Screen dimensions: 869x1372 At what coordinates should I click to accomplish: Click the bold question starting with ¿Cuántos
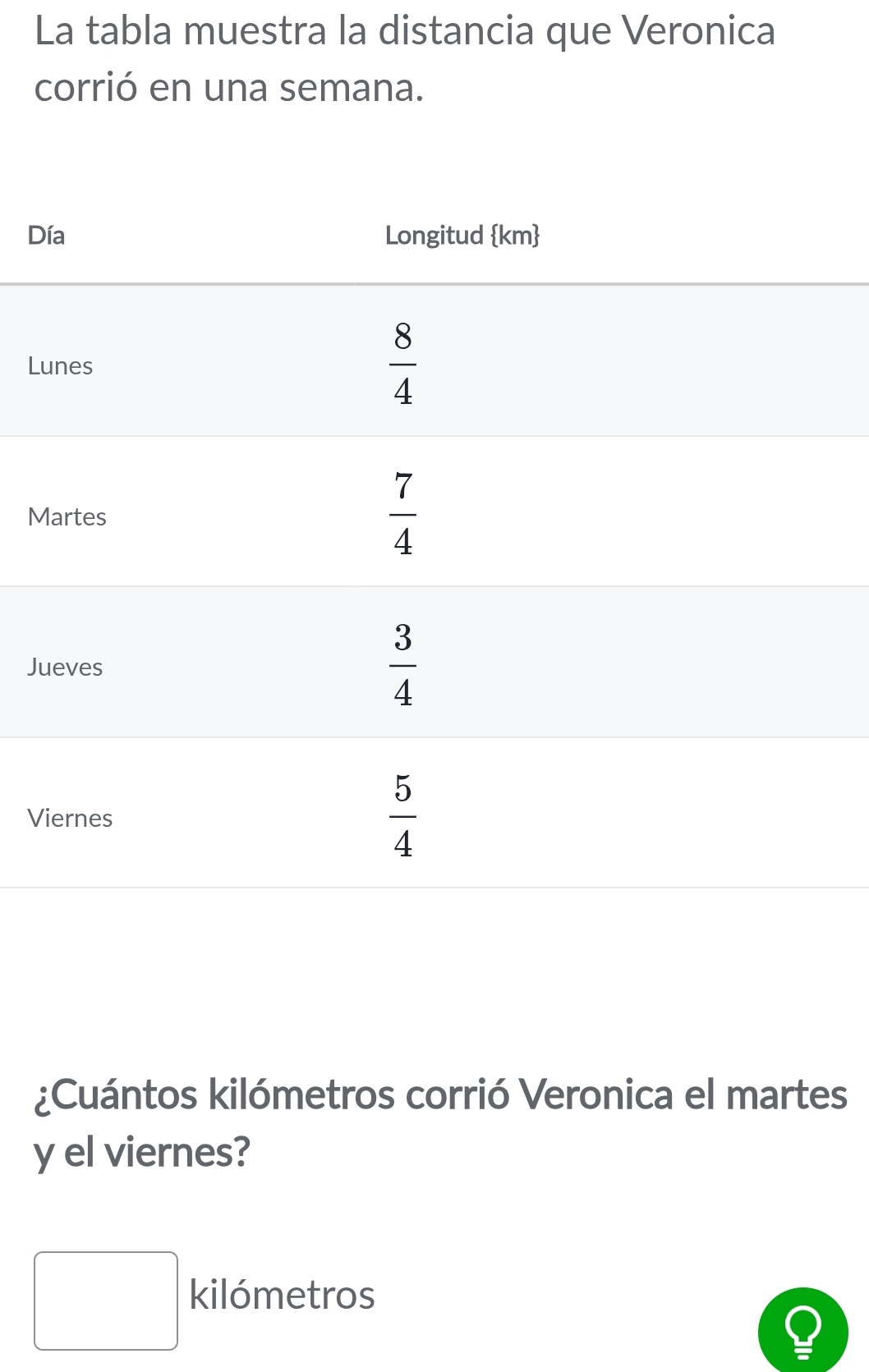point(439,1094)
